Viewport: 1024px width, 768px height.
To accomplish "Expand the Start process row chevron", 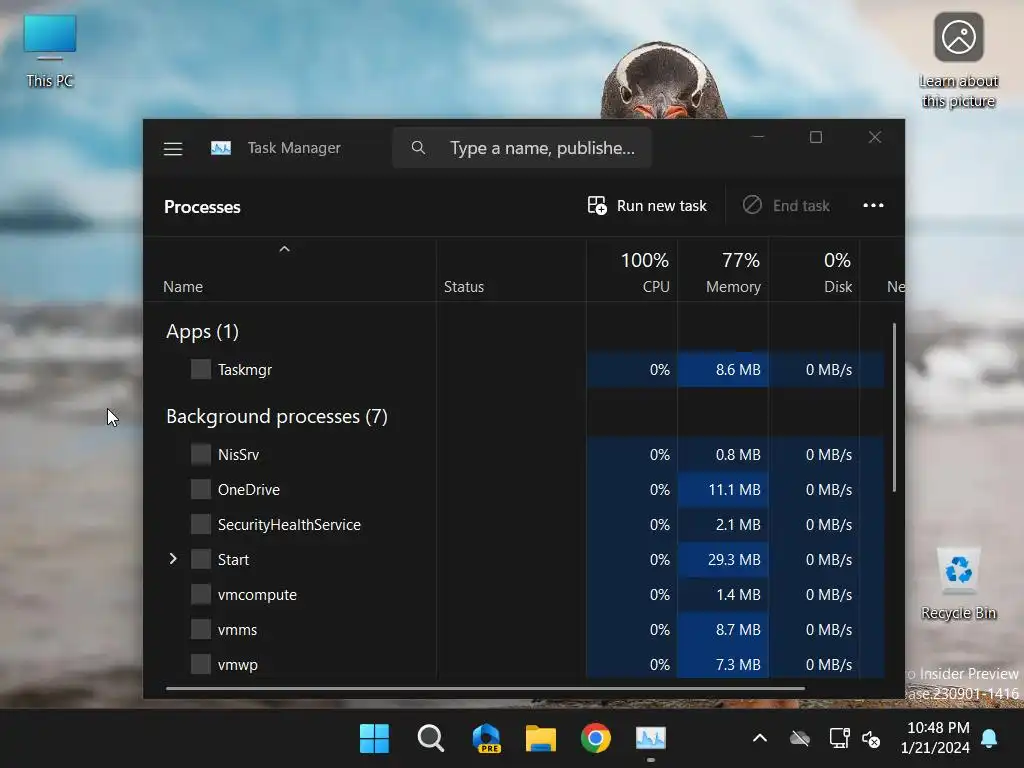I will [x=173, y=559].
